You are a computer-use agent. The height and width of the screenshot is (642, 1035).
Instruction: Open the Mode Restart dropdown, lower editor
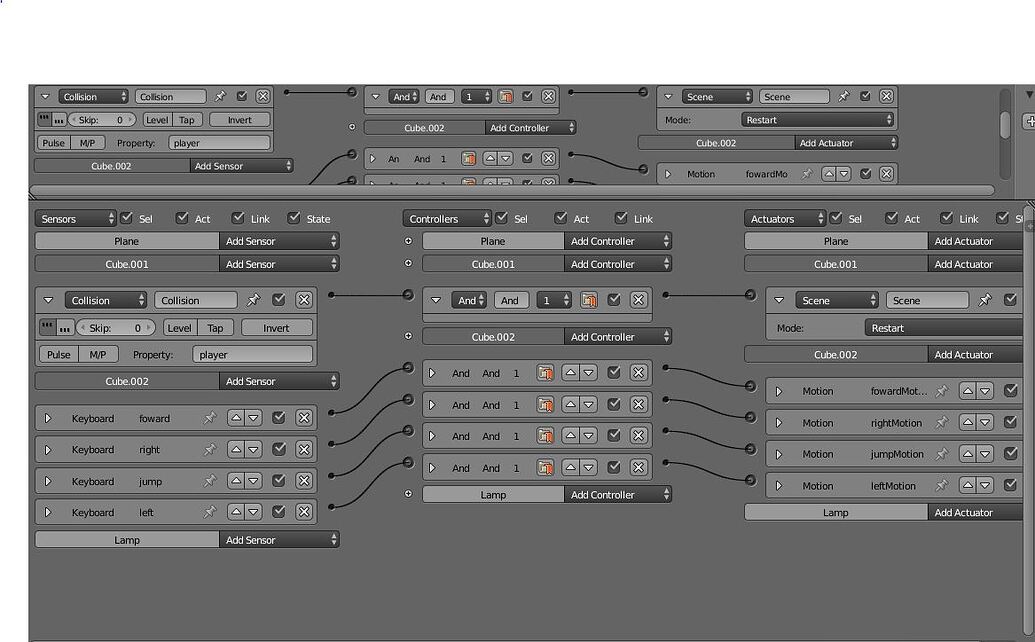click(x=944, y=328)
